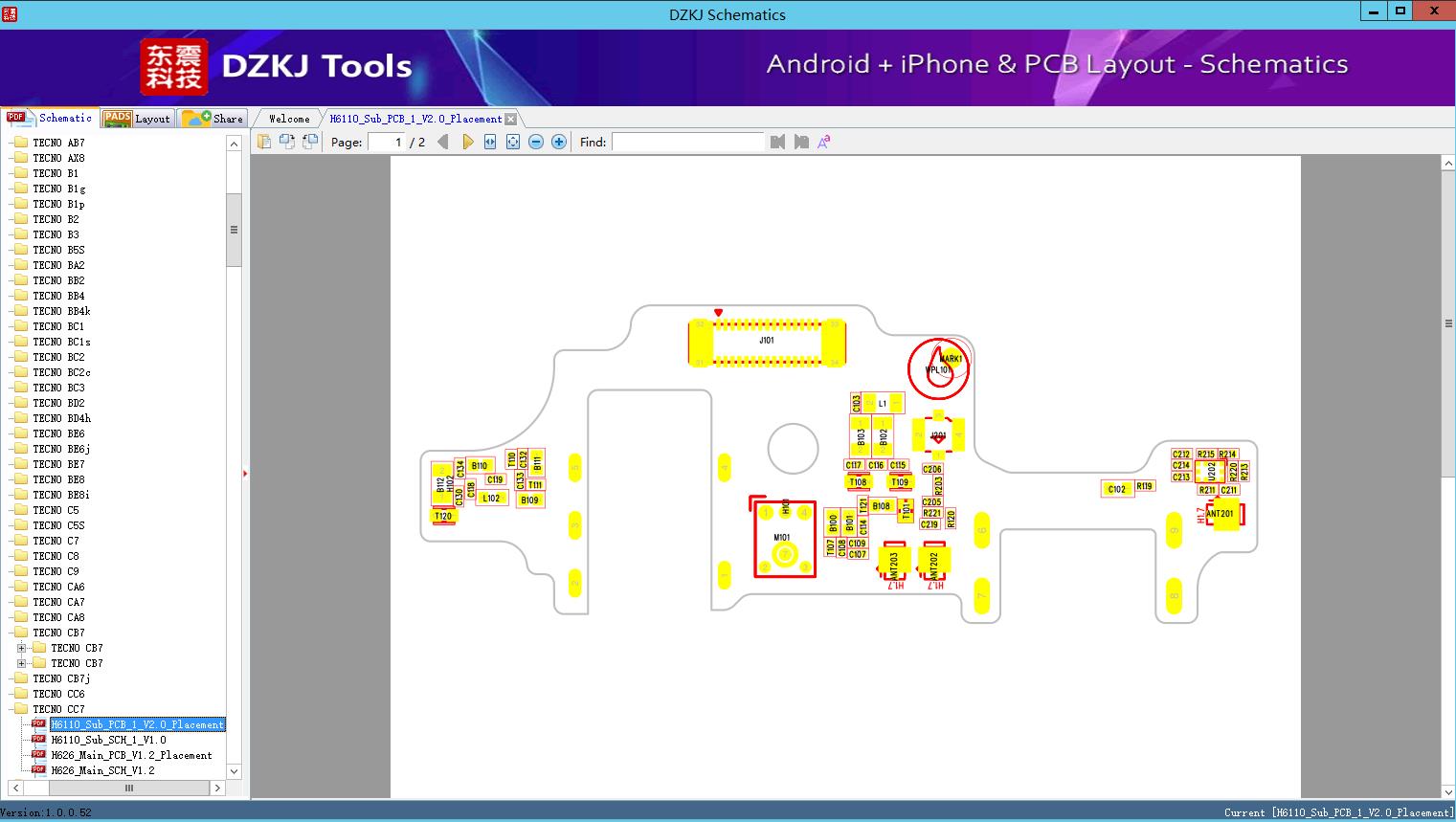Select the TECNO C5S folder
Viewport: 1456px width, 822px height.
click(x=58, y=525)
